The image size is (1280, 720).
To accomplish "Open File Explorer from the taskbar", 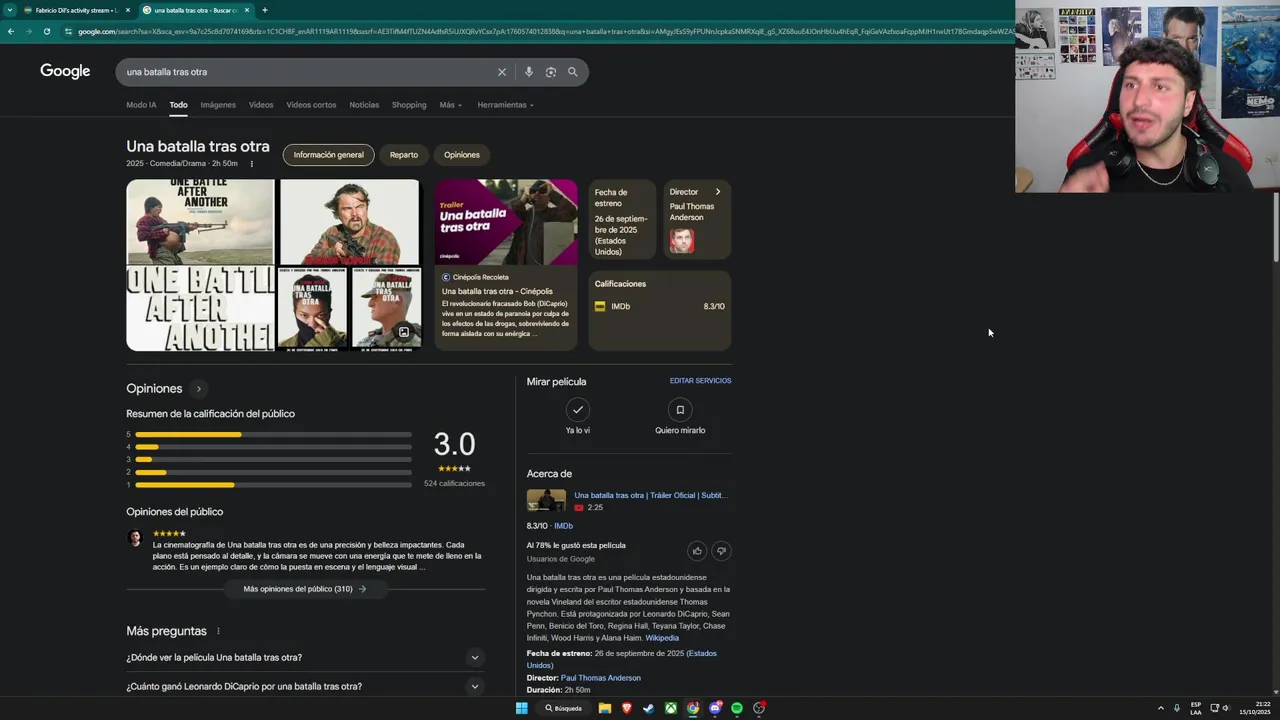I will pyautogui.click(x=605, y=708).
